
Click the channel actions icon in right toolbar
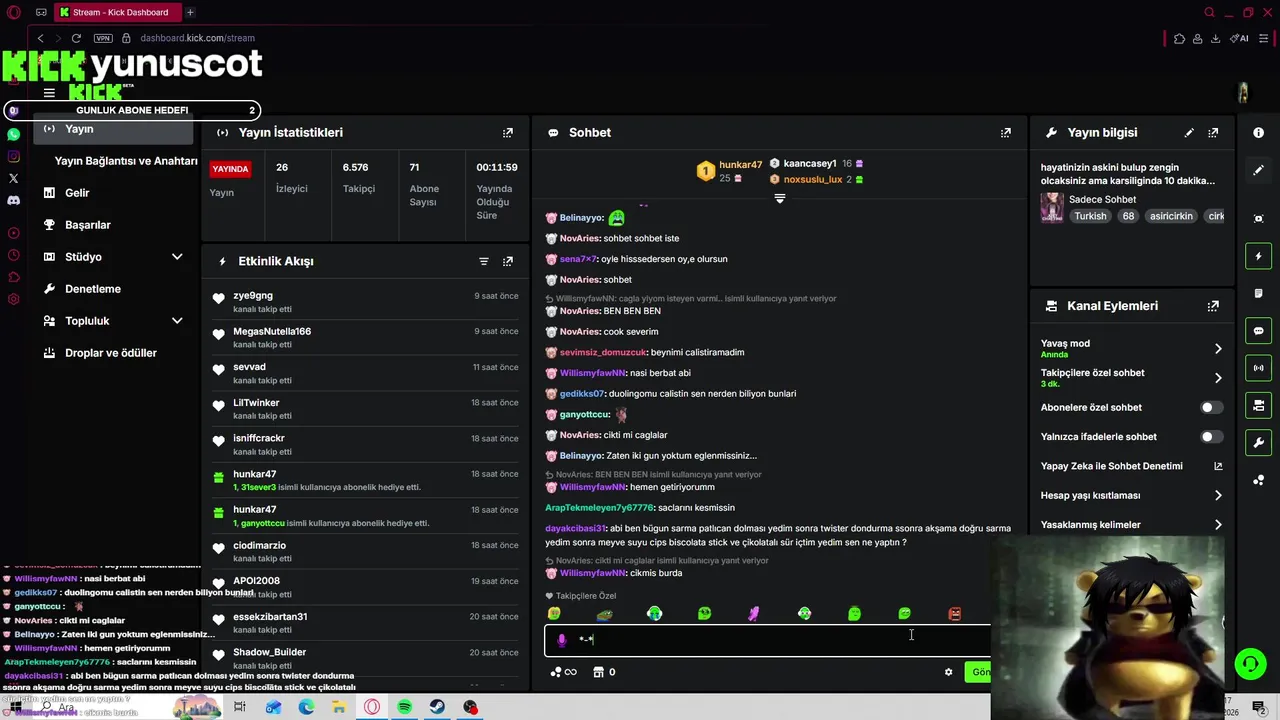[x=1258, y=405]
